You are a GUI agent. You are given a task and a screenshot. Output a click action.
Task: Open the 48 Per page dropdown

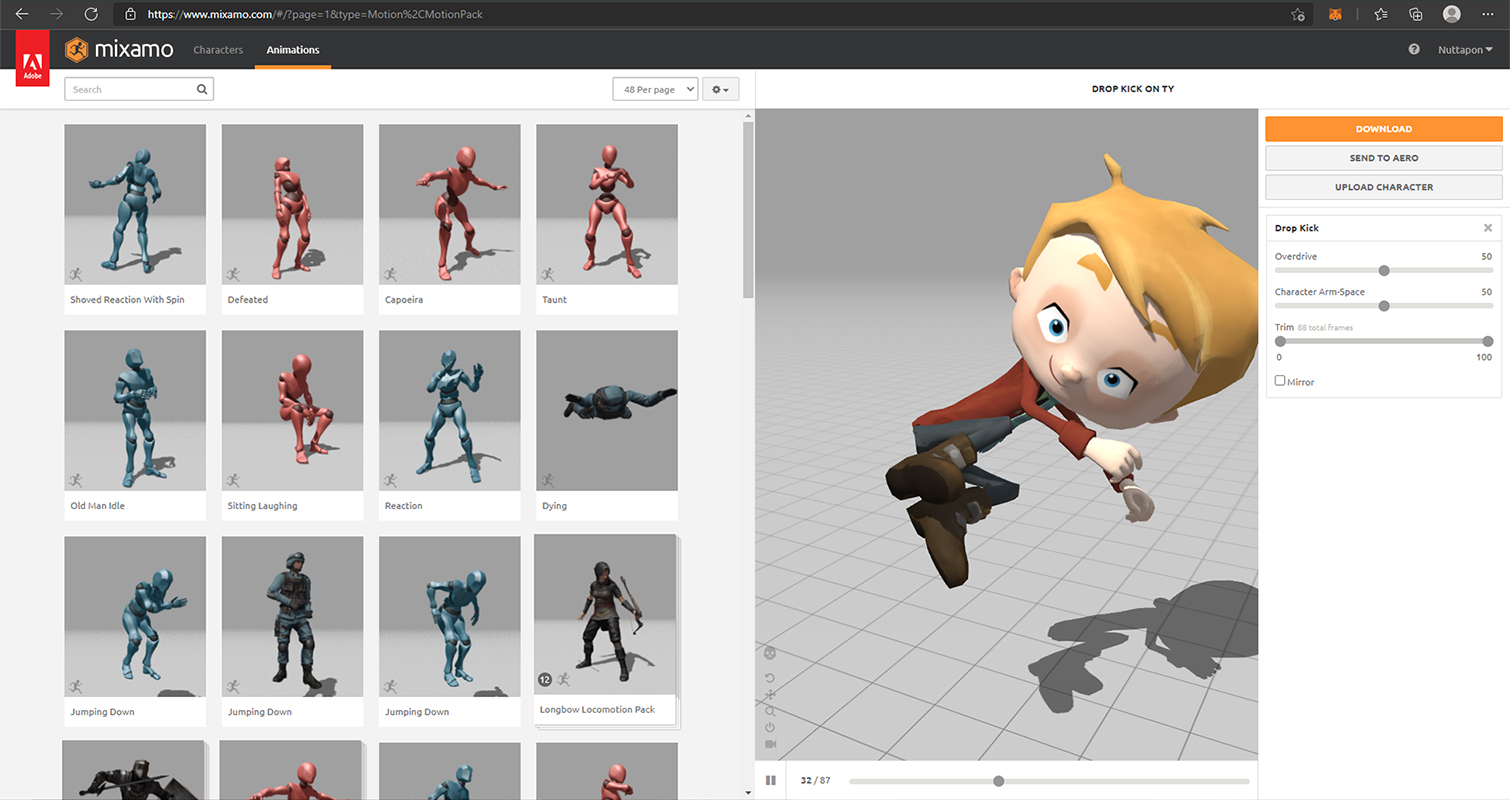[655, 89]
